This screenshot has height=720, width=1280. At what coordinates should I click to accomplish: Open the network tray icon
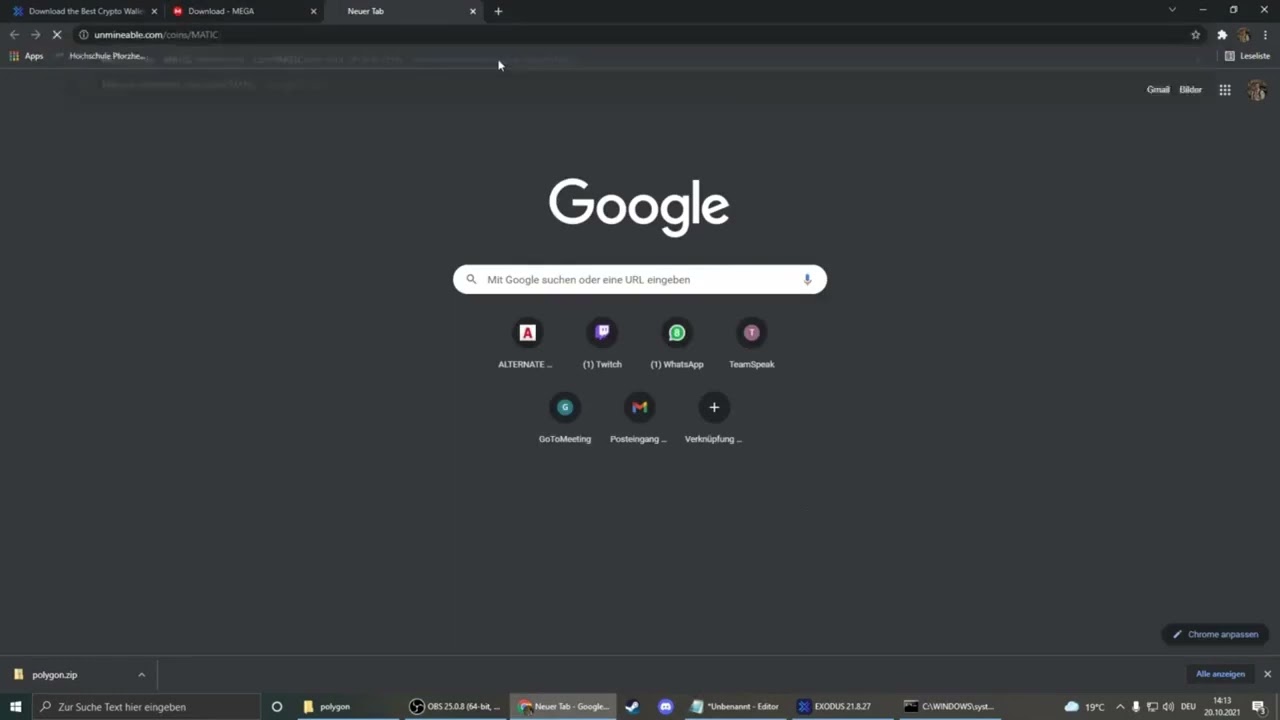coord(1152,706)
